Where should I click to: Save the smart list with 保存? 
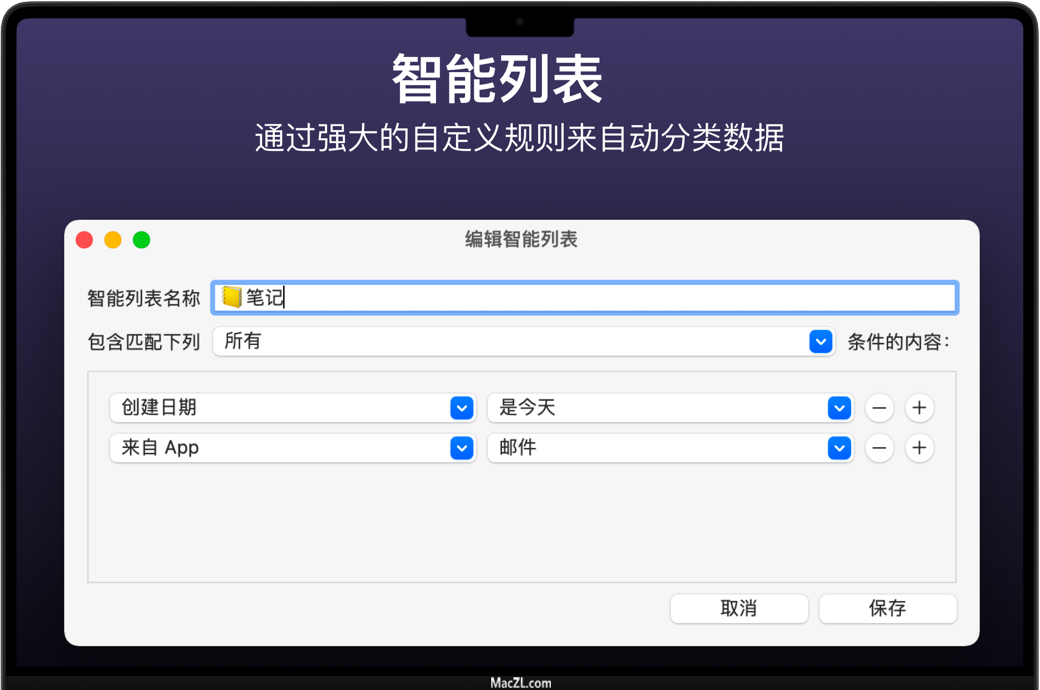(x=887, y=608)
